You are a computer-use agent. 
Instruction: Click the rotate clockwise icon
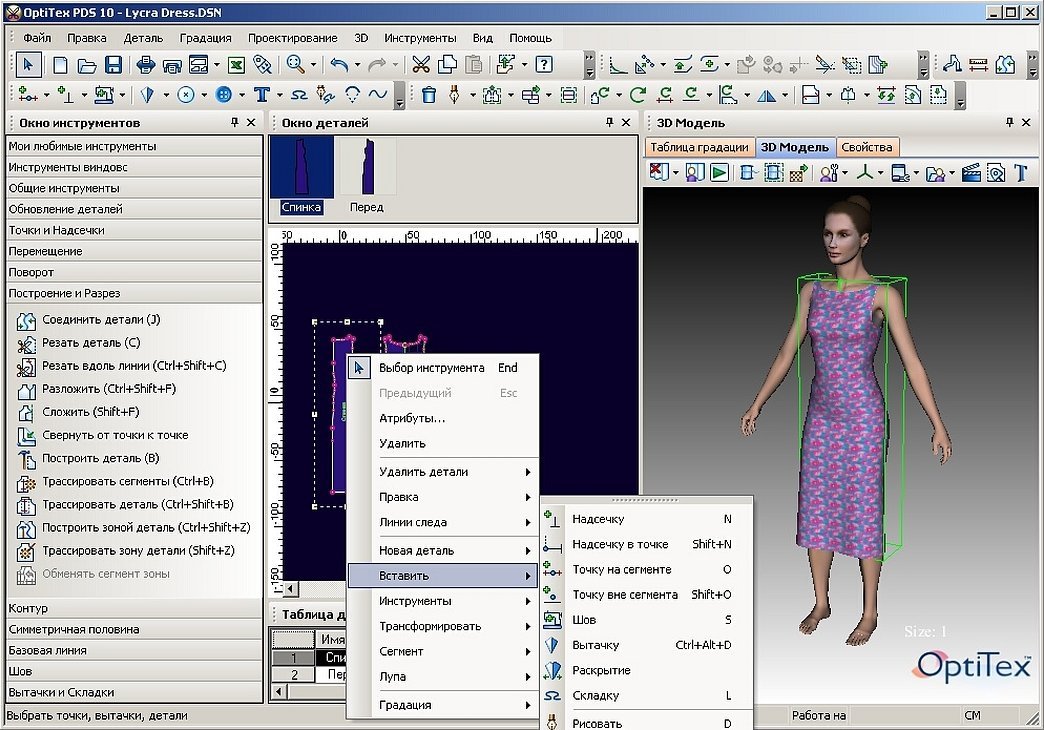[638, 95]
